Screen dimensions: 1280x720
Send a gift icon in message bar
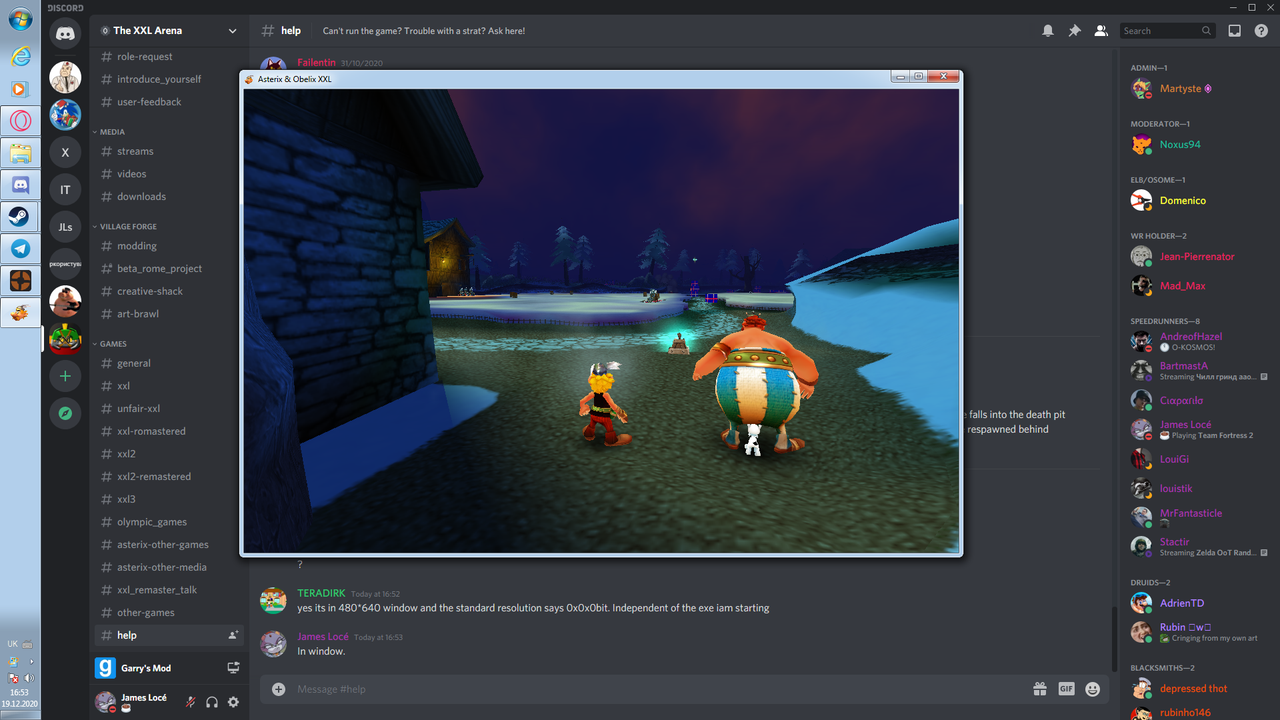pyautogui.click(x=1040, y=689)
